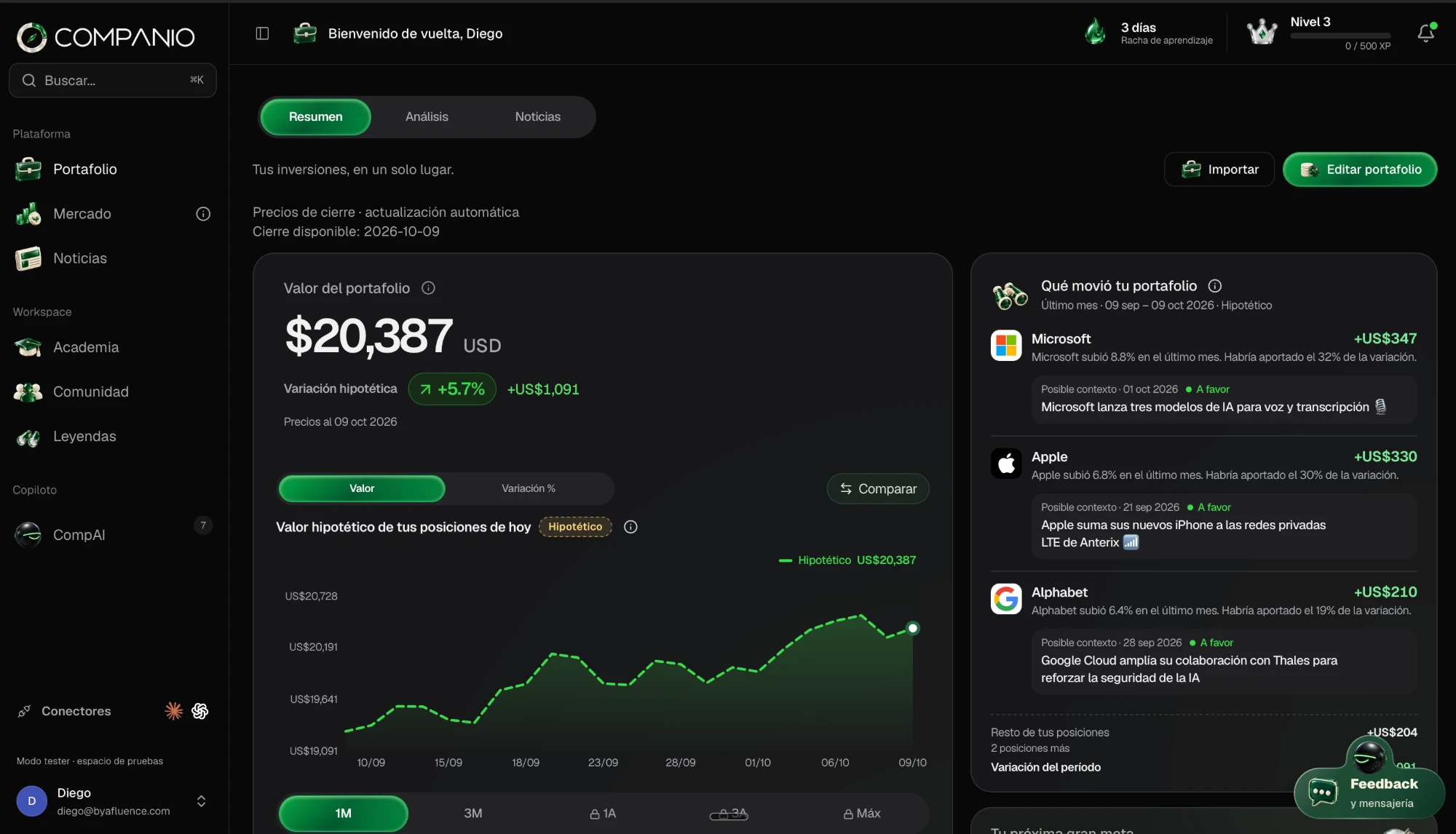Click the Mercado info icon

click(203, 214)
